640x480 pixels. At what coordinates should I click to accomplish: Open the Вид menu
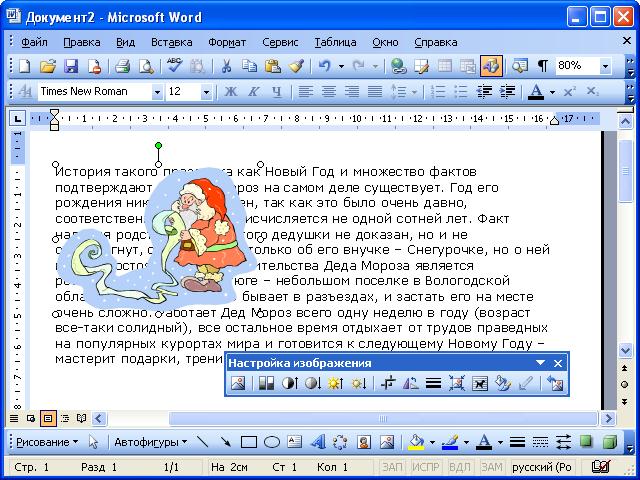[x=125, y=42]
